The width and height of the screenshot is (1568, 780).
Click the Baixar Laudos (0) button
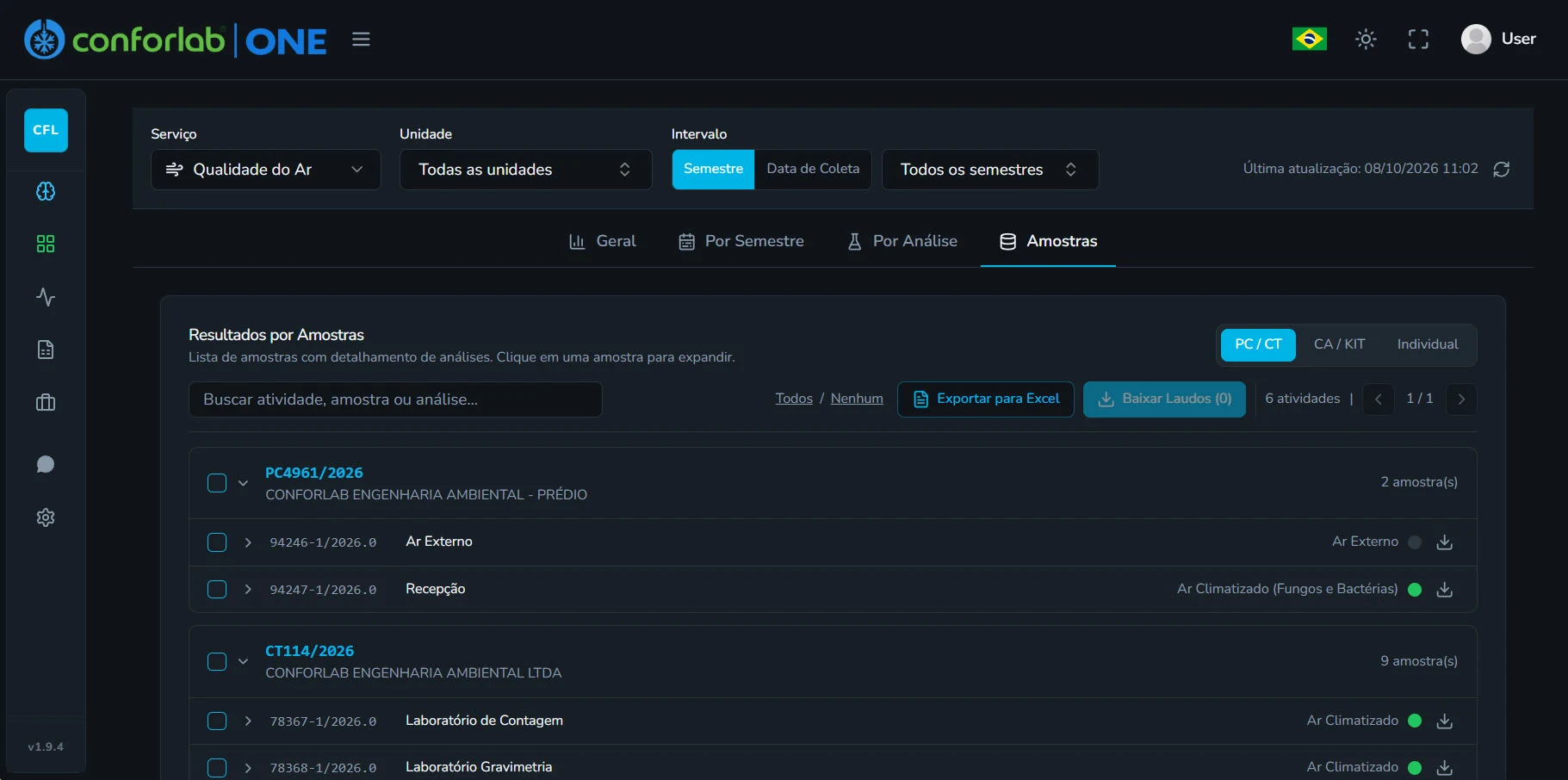tap(1164, 399)
